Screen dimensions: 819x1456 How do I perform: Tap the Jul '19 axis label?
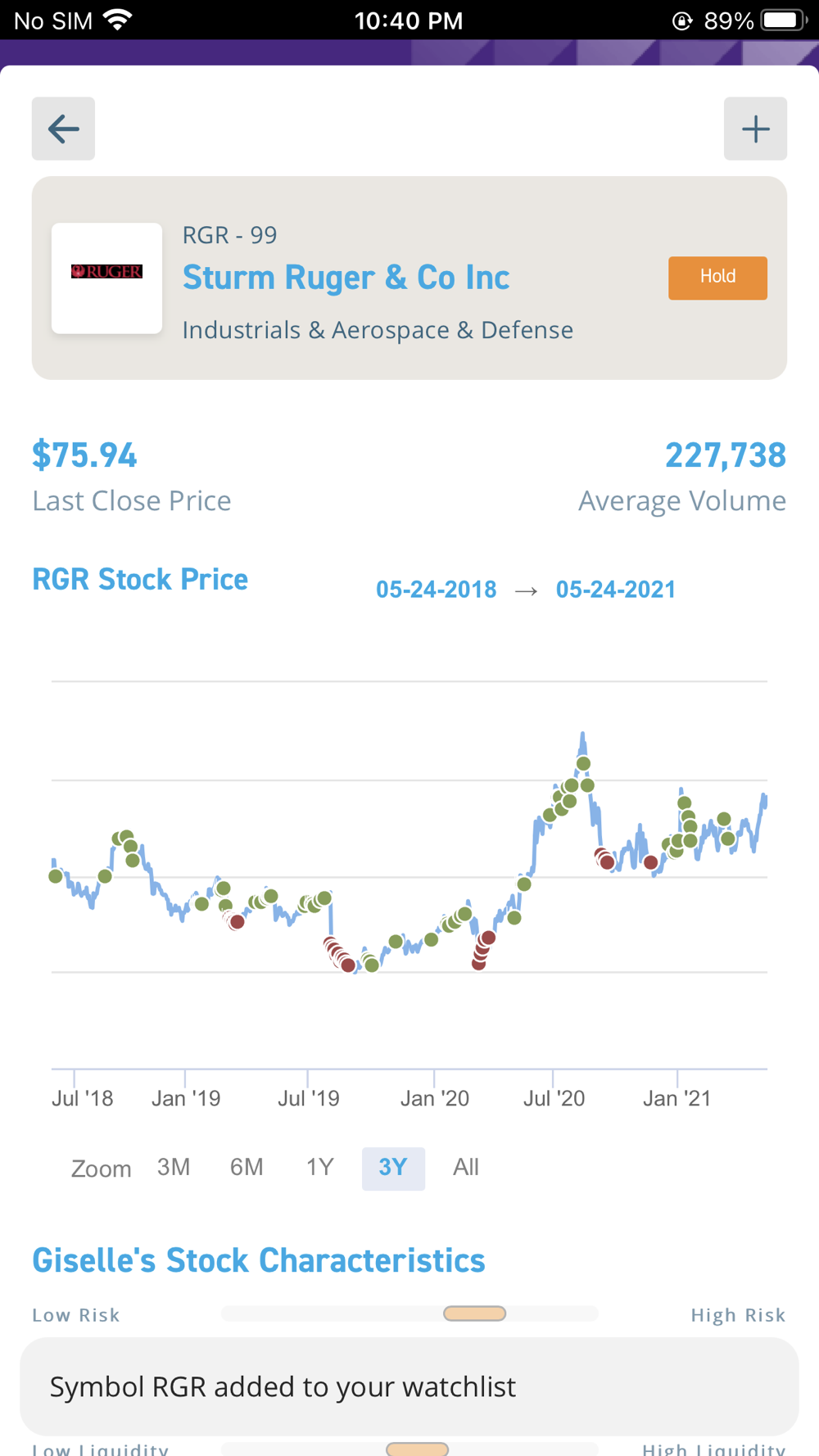pos(308,1098)
